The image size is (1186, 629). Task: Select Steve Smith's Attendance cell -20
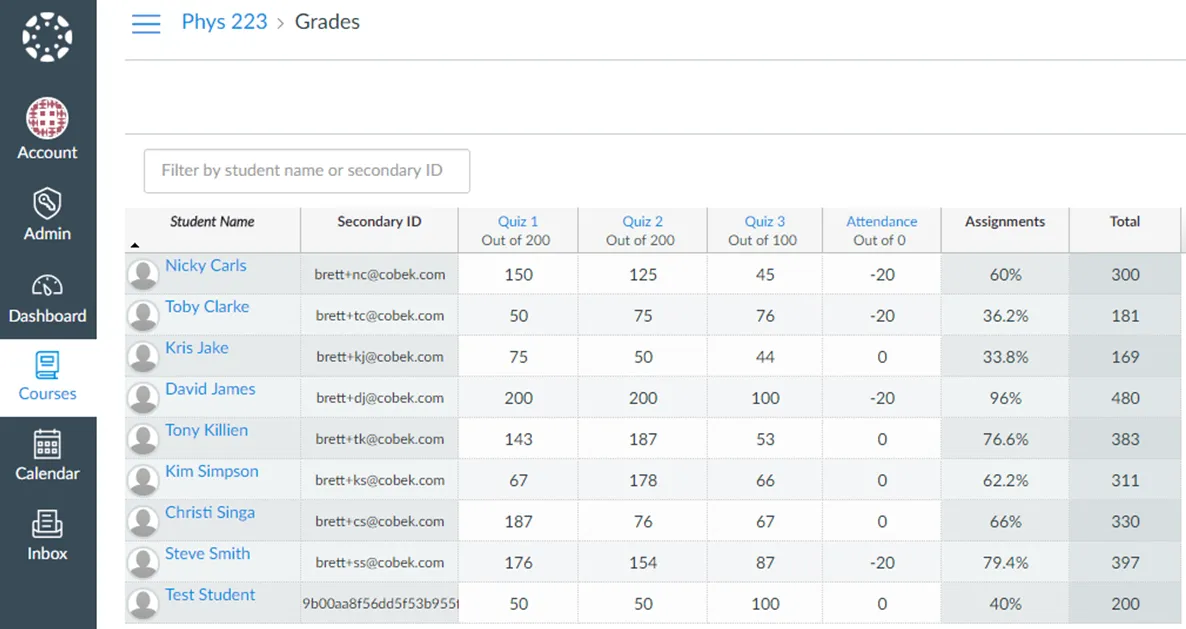pos(882,562)
